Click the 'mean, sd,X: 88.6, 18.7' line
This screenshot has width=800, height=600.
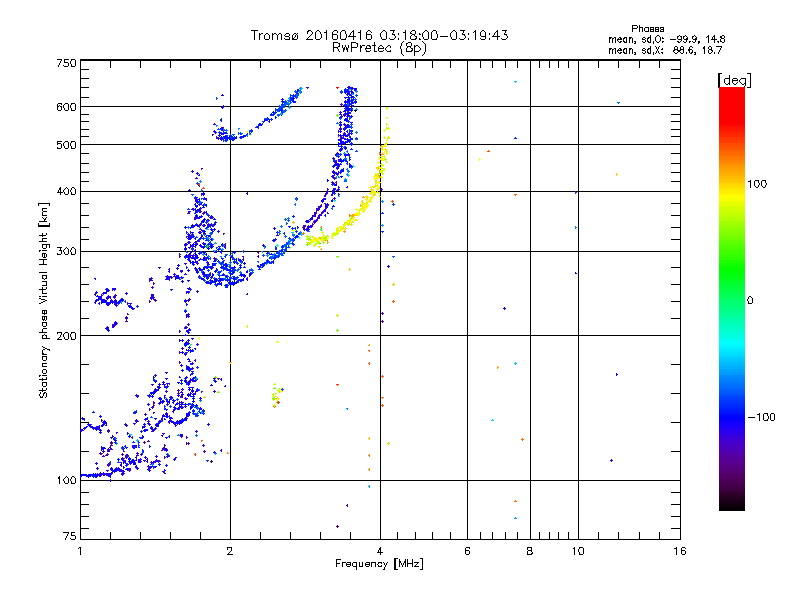665,50
